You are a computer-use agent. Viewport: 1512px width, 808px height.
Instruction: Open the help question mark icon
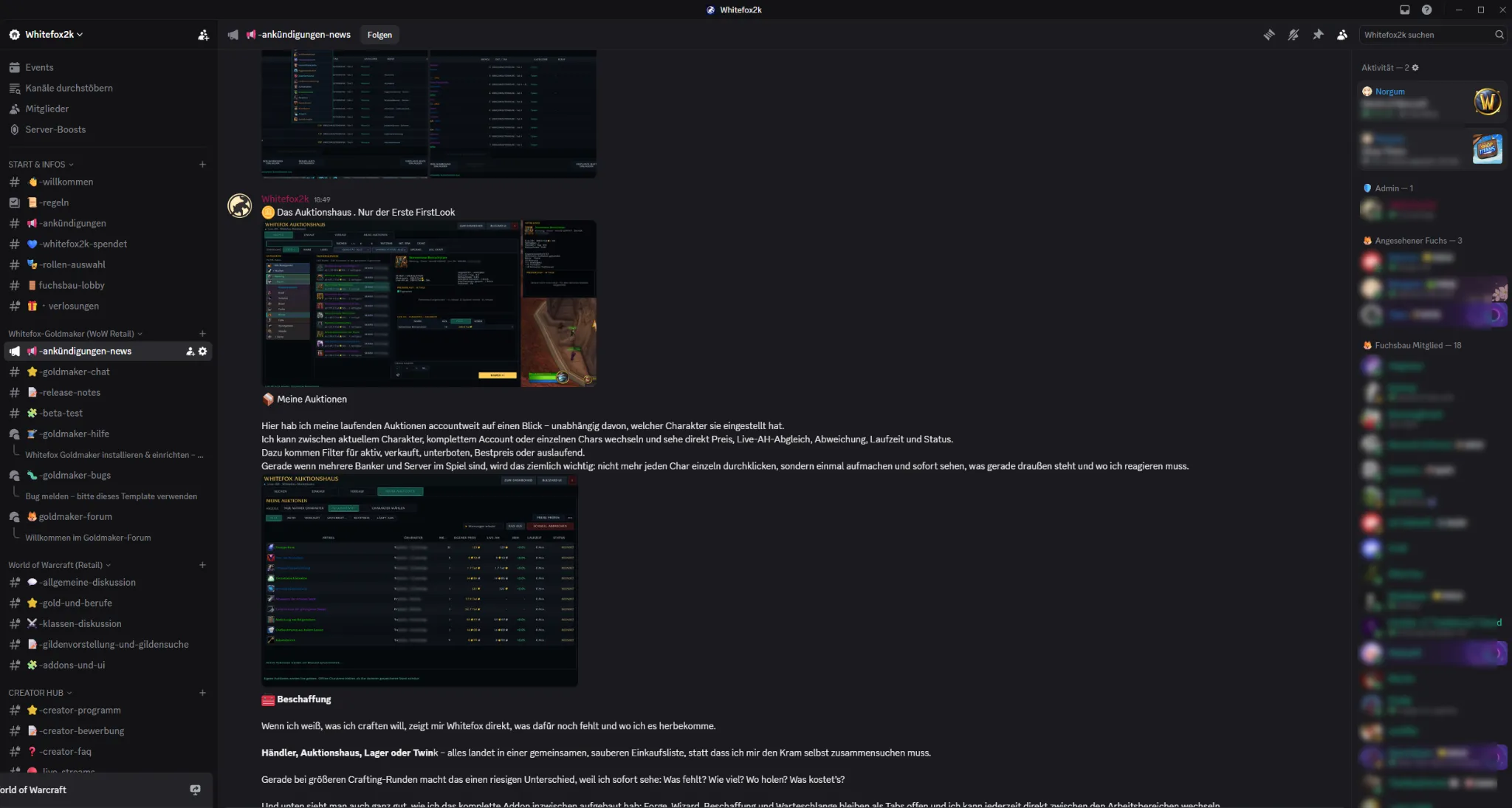pos(1426,10)
